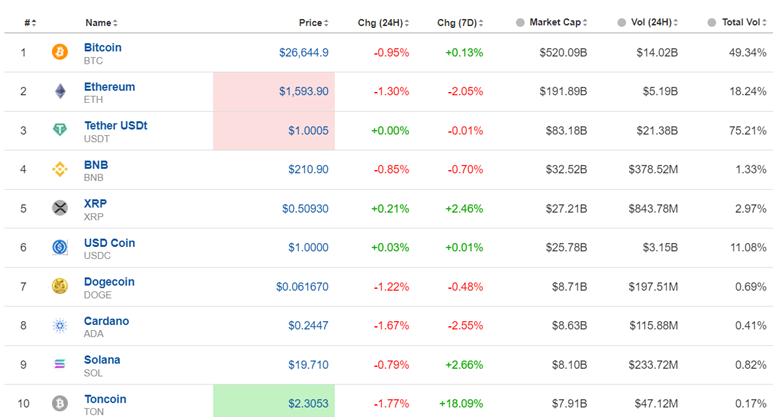Click the gray dot beside Market Cap header

tap(520, 22)
